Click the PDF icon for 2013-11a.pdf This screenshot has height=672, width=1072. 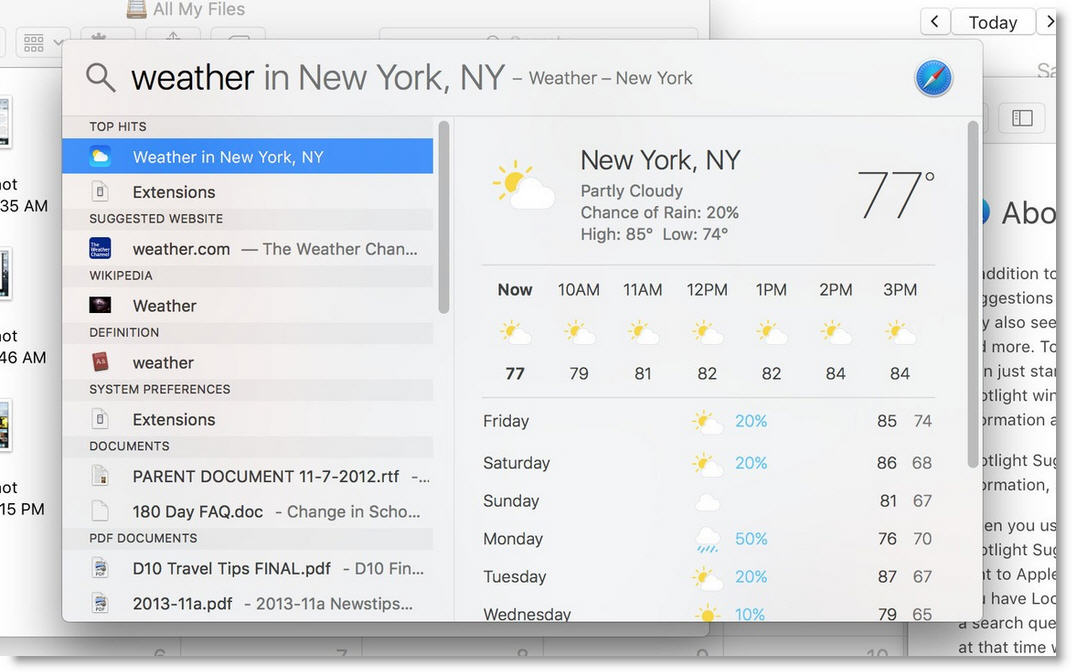[x=100, y=604]
